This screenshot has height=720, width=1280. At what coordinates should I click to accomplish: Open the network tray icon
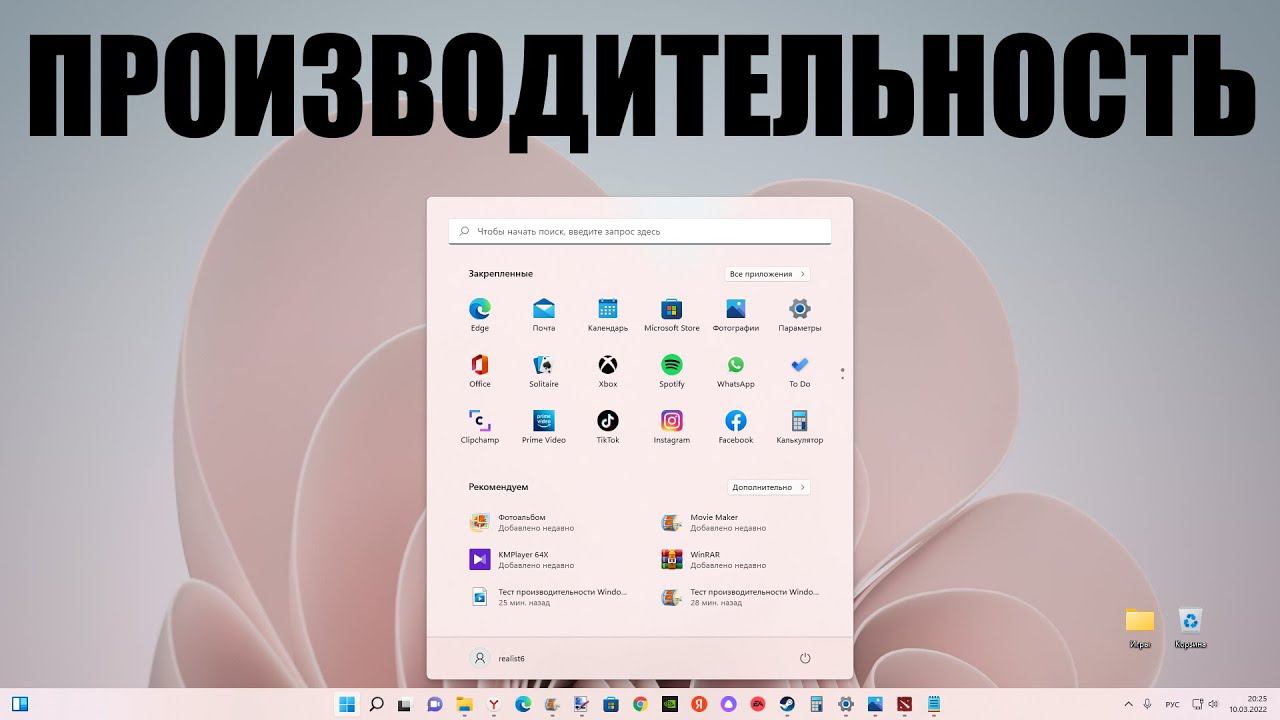1197,704
